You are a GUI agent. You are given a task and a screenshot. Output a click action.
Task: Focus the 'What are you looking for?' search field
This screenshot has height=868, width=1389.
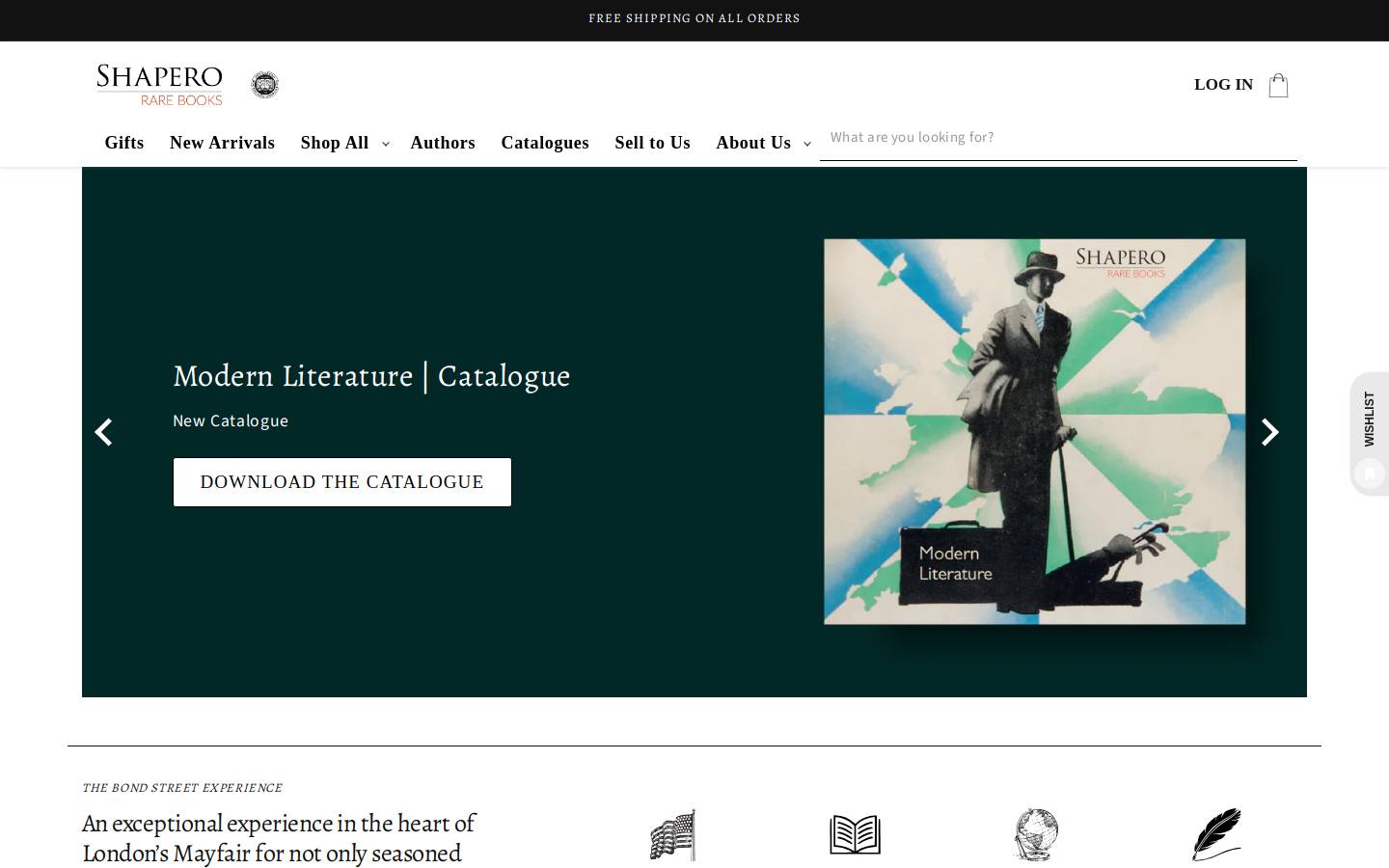tap(1058, 138)
